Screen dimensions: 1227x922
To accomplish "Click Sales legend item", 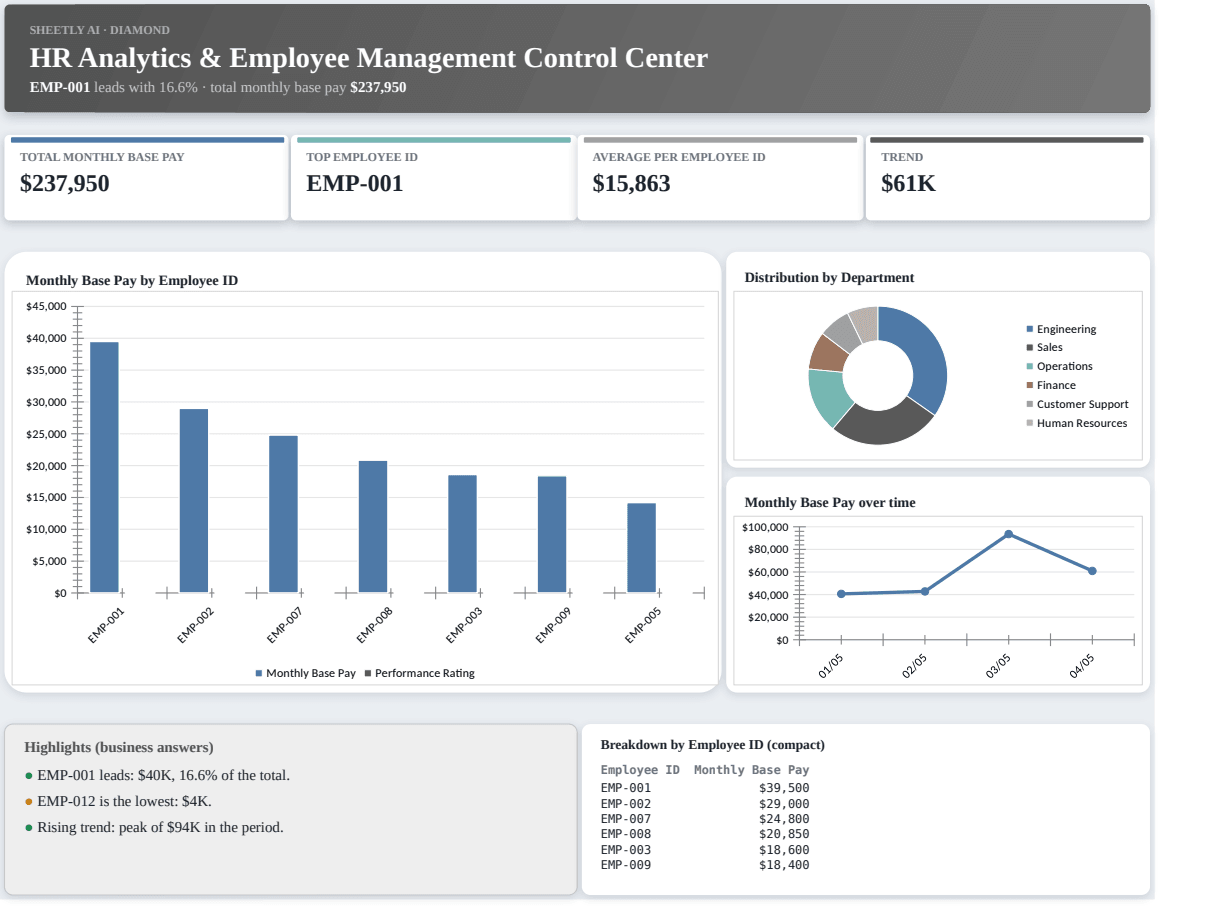I will click(1045, 347).
